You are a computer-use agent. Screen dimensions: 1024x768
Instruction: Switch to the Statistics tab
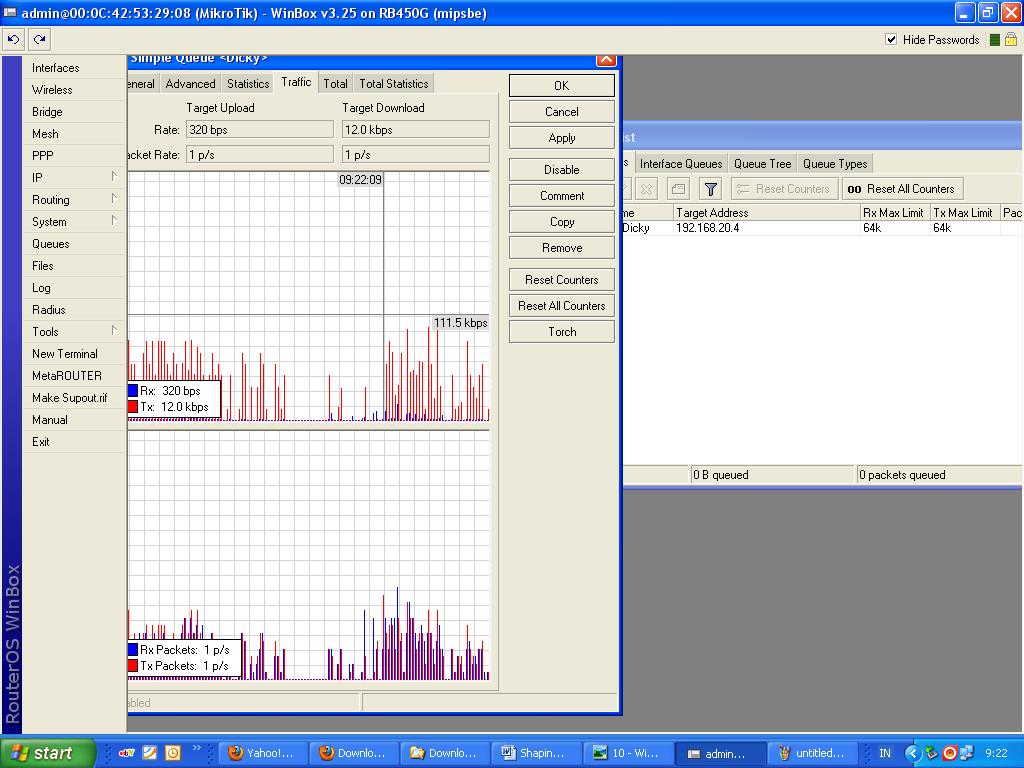[248, 84]
